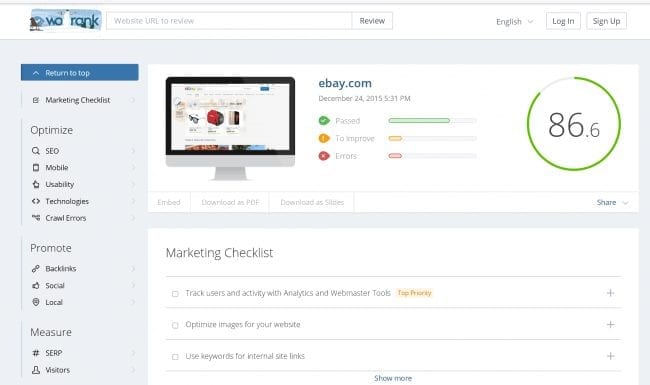Screen dimensions: 650x385
Task: Expand the Optimize images item
Action: click(x=610, y=324)
